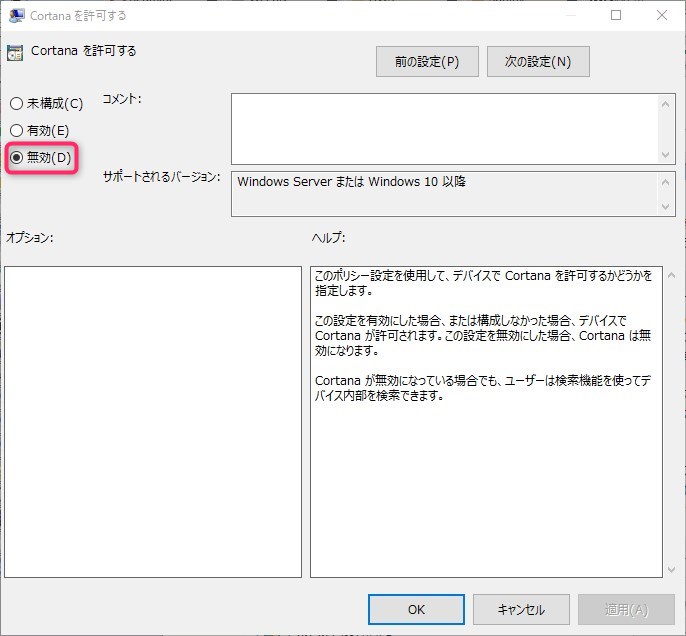Image resolution: width=686 pixels, height=636 pixels.
Task: Click the help pane scroll up arrow
Action: tap(672, 275)
